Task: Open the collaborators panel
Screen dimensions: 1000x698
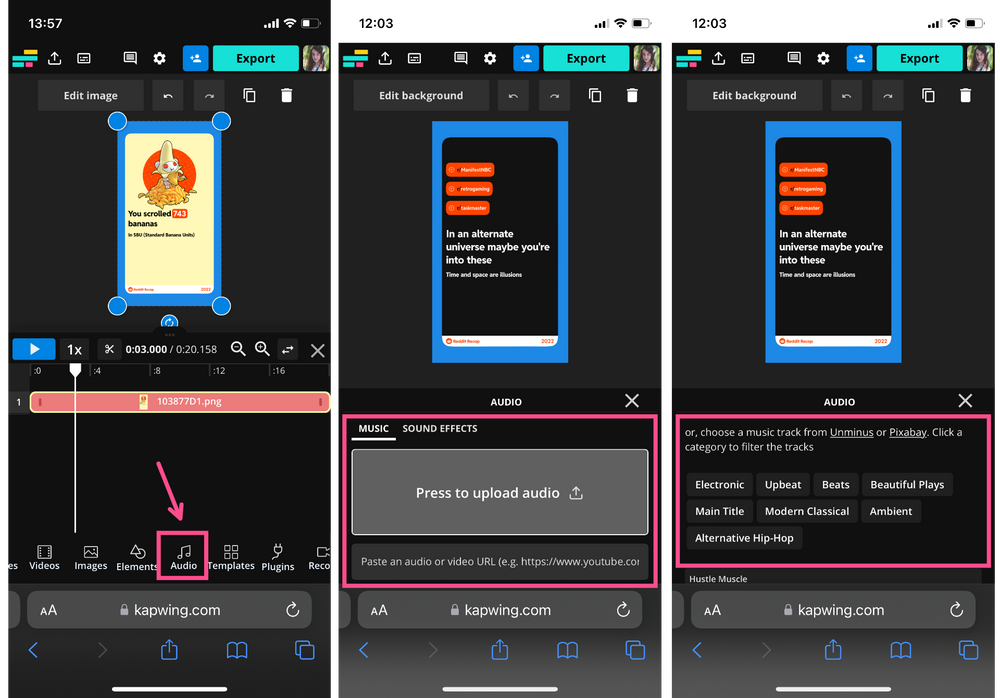Action: tap(195, 58)
